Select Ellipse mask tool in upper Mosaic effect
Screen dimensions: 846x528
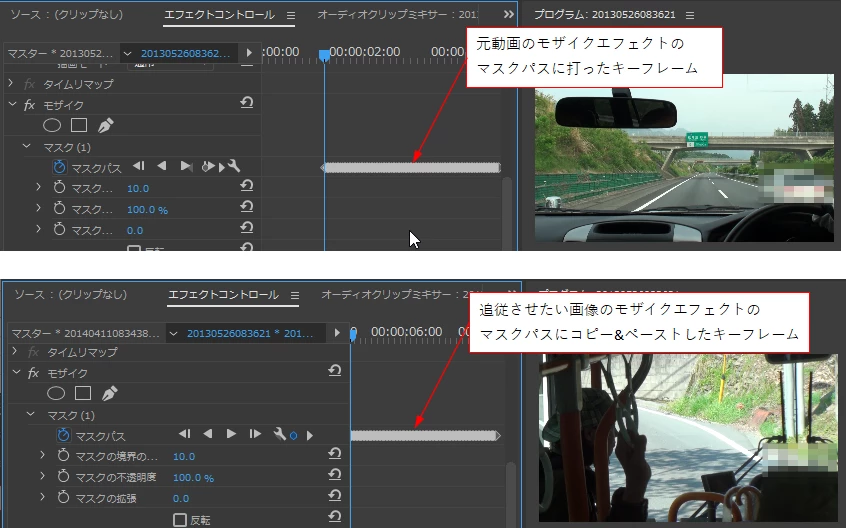[x=52, y=126]
